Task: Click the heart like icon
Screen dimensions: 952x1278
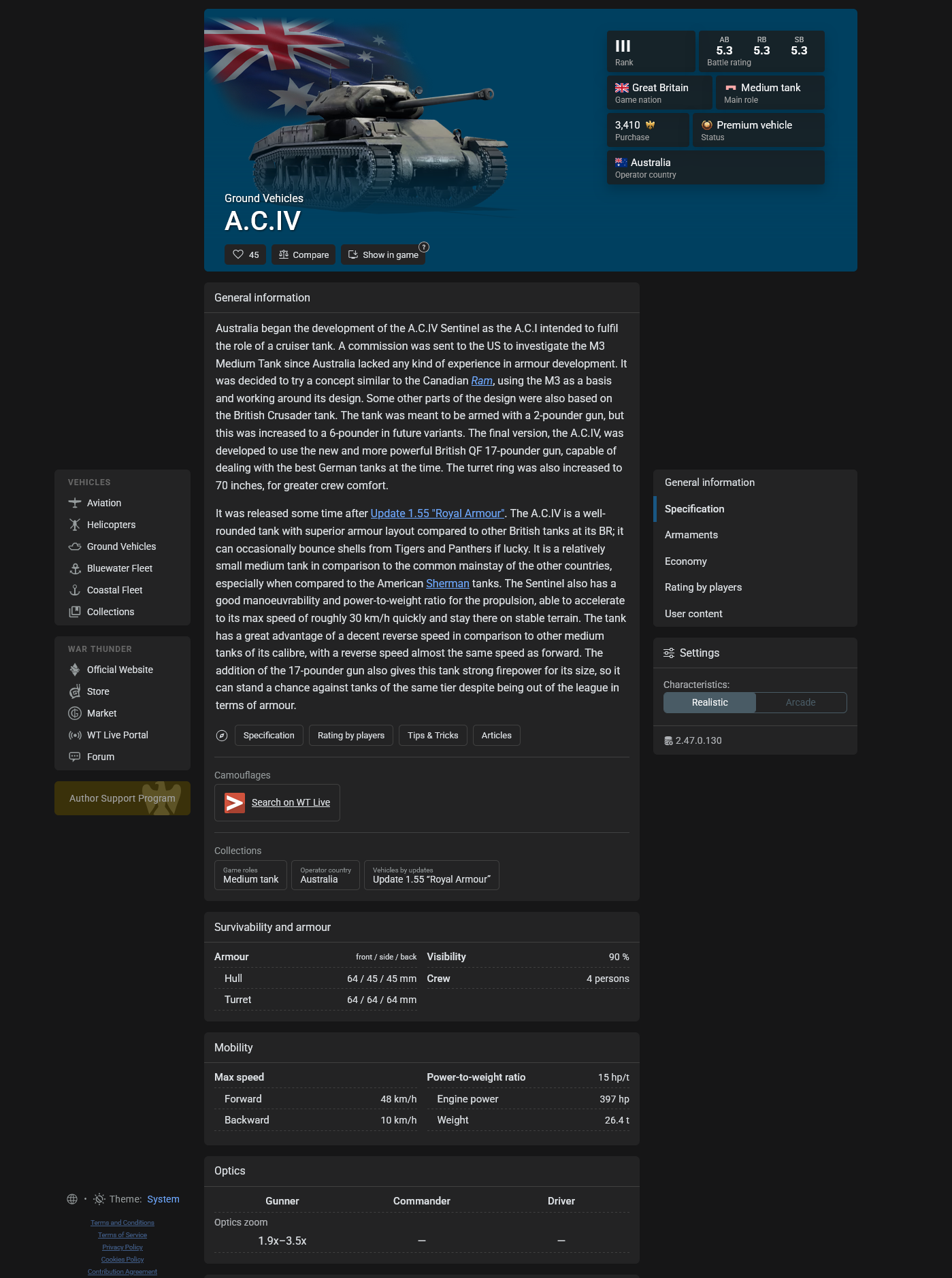Action: 238,255
